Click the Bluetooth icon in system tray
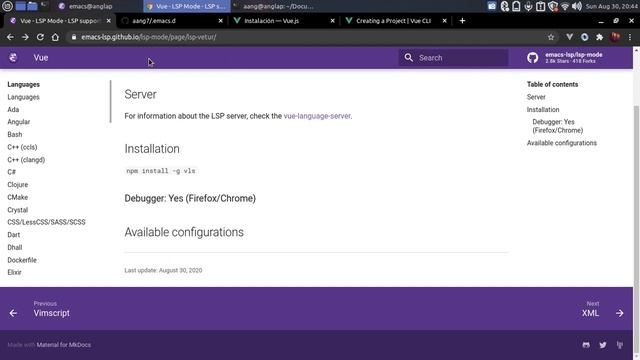Viewport: 640px width, 360px height. pos(505,6)
